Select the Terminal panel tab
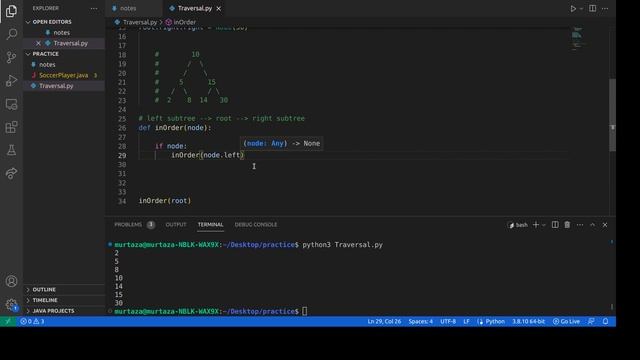 (210, 224)
